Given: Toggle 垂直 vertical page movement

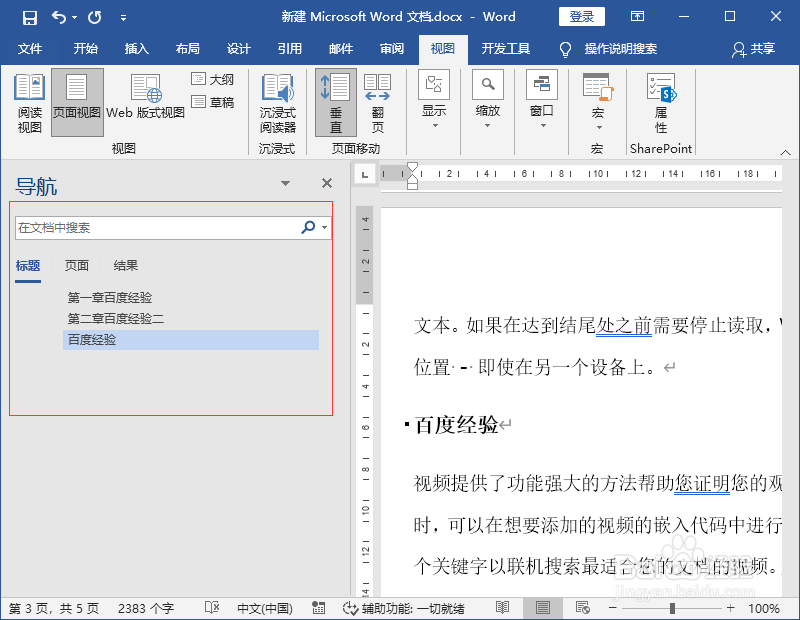Looking at the screenshot, I should [x=335, y=103].
